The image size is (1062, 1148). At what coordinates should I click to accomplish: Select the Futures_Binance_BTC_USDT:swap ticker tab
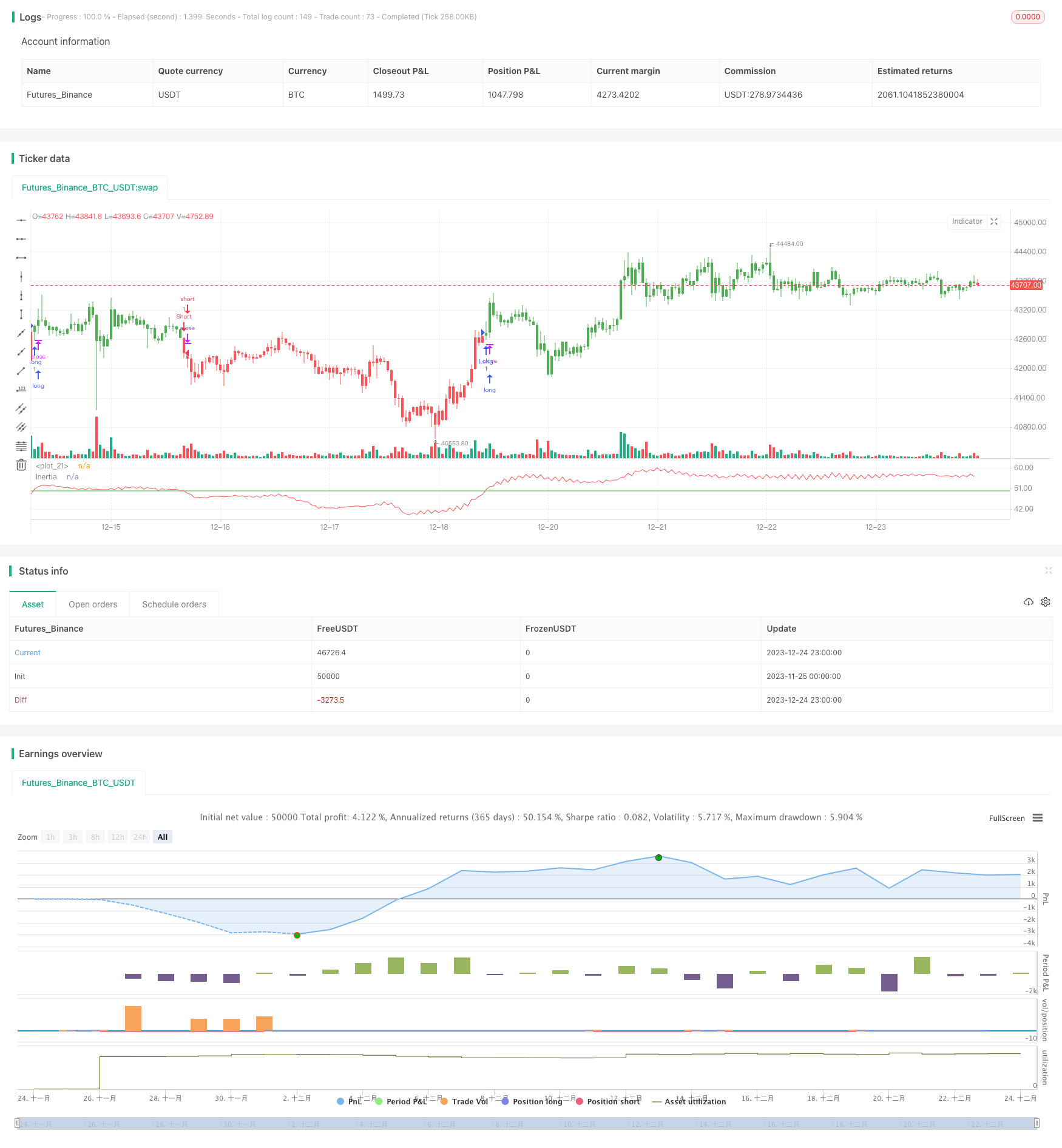[x=90, y=187]
